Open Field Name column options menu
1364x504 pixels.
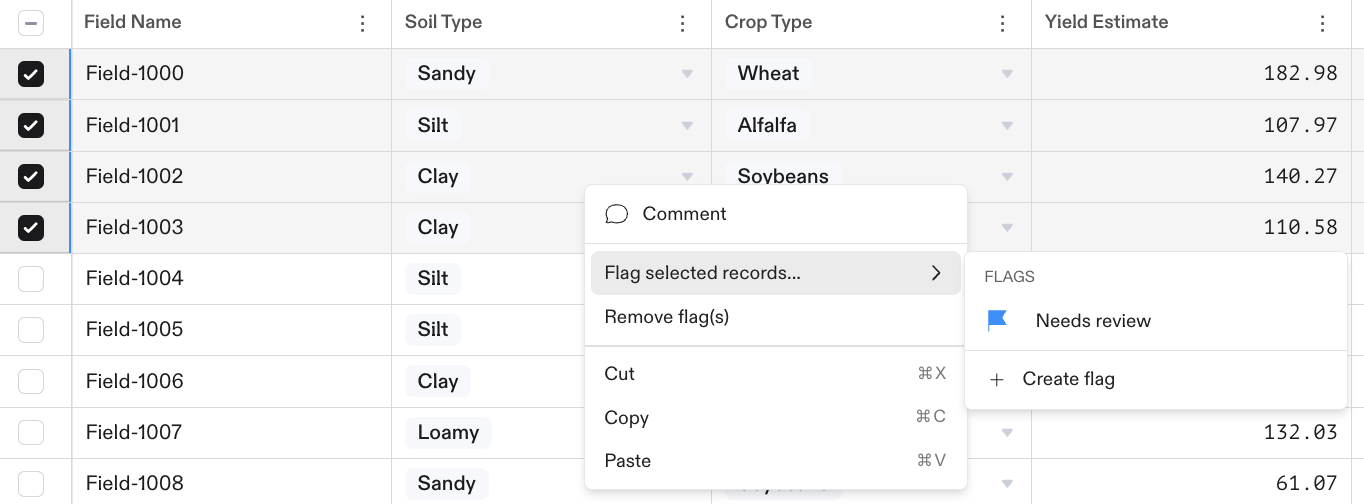click(363, 23)
